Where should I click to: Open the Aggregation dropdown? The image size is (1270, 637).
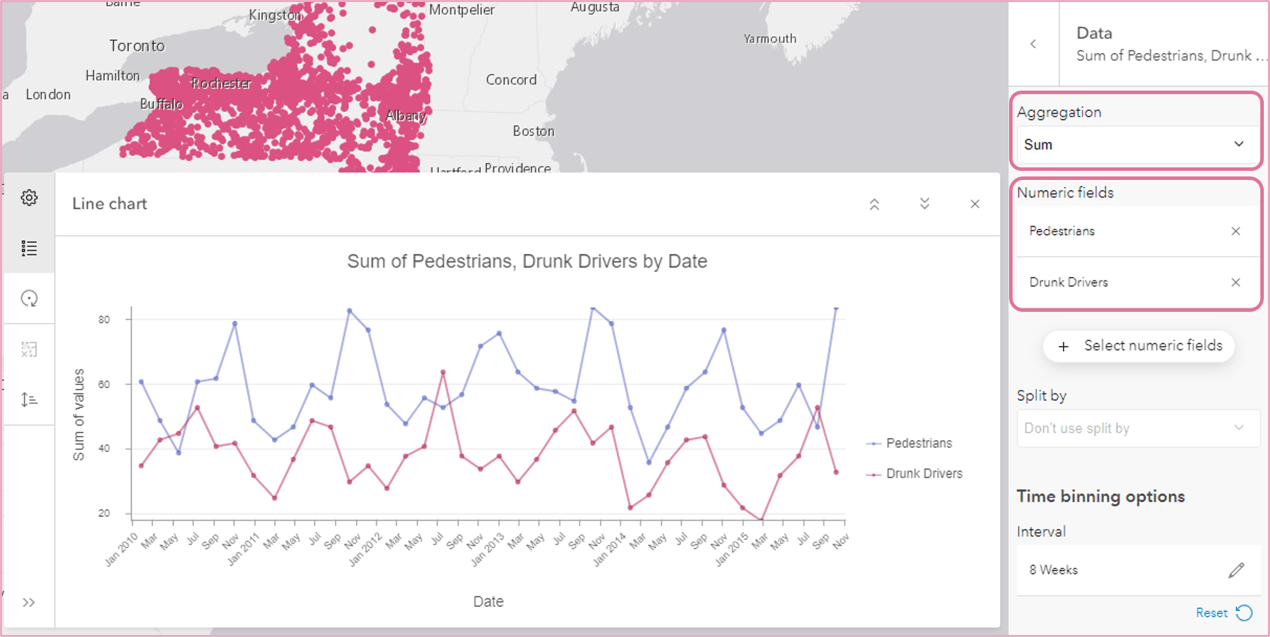click(1138, 145)
